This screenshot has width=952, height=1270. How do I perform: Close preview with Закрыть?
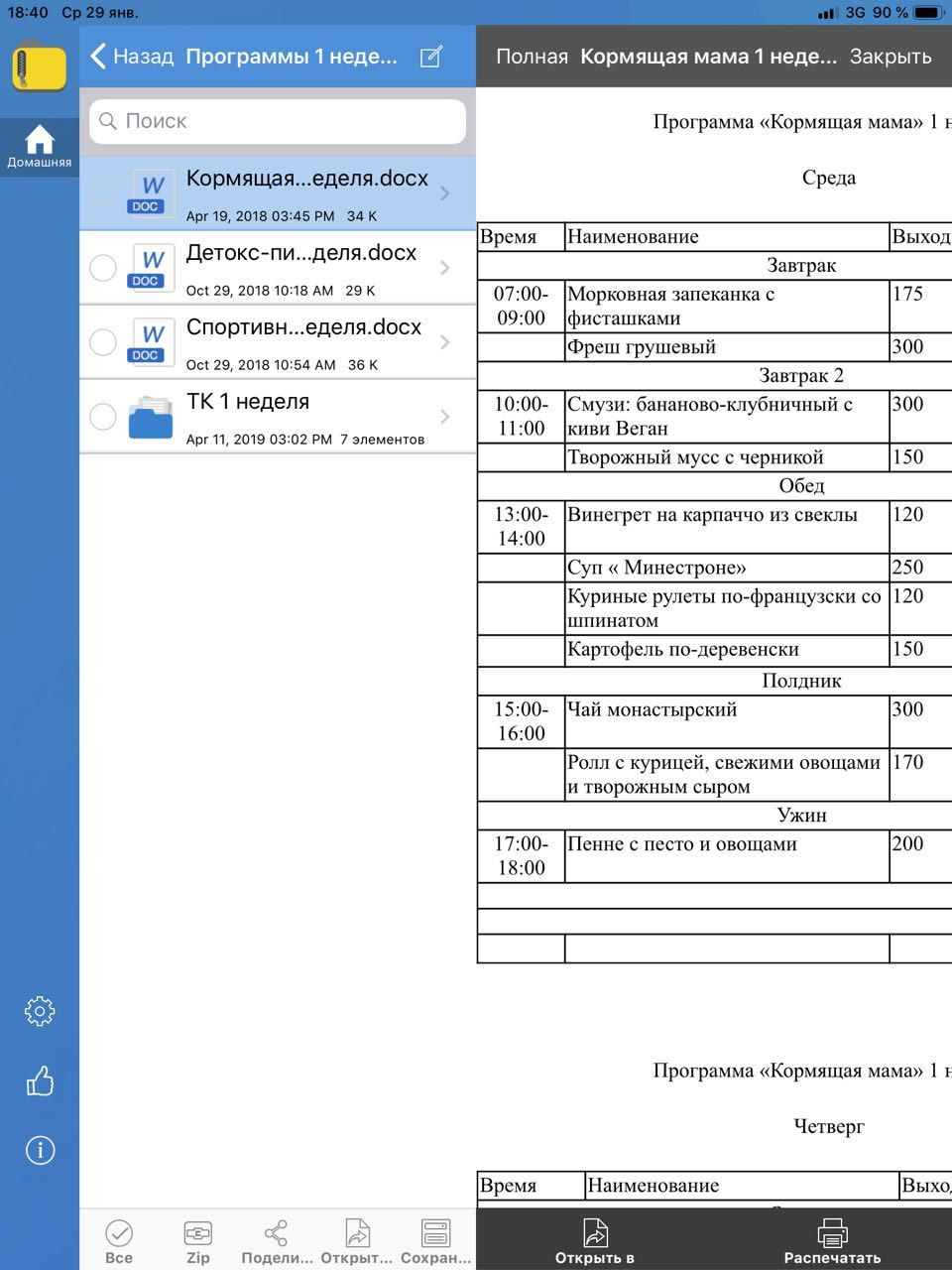[x=891, y=57]
